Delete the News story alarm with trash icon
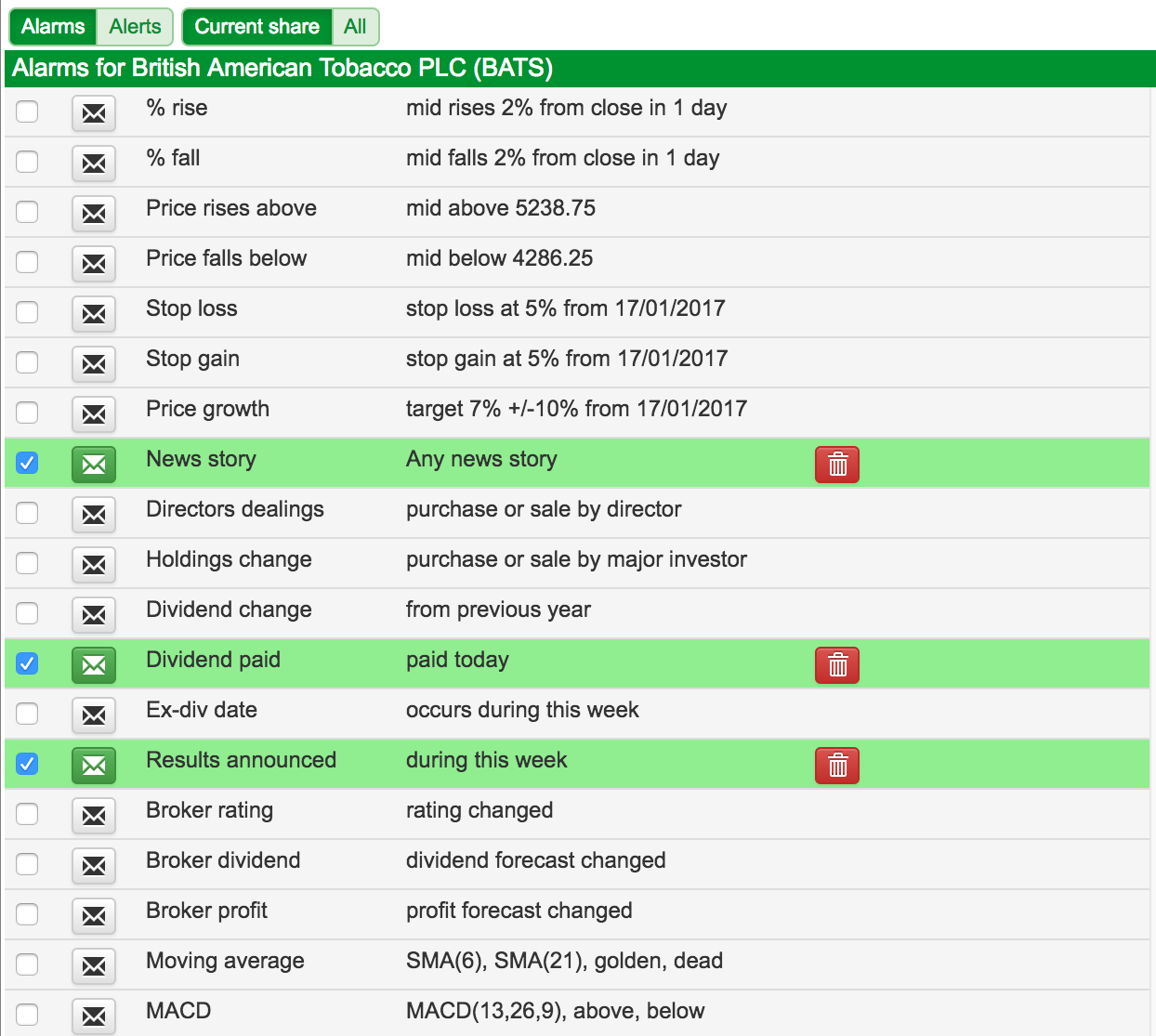Screen dimensions: 1156x1036 (837, 465)
